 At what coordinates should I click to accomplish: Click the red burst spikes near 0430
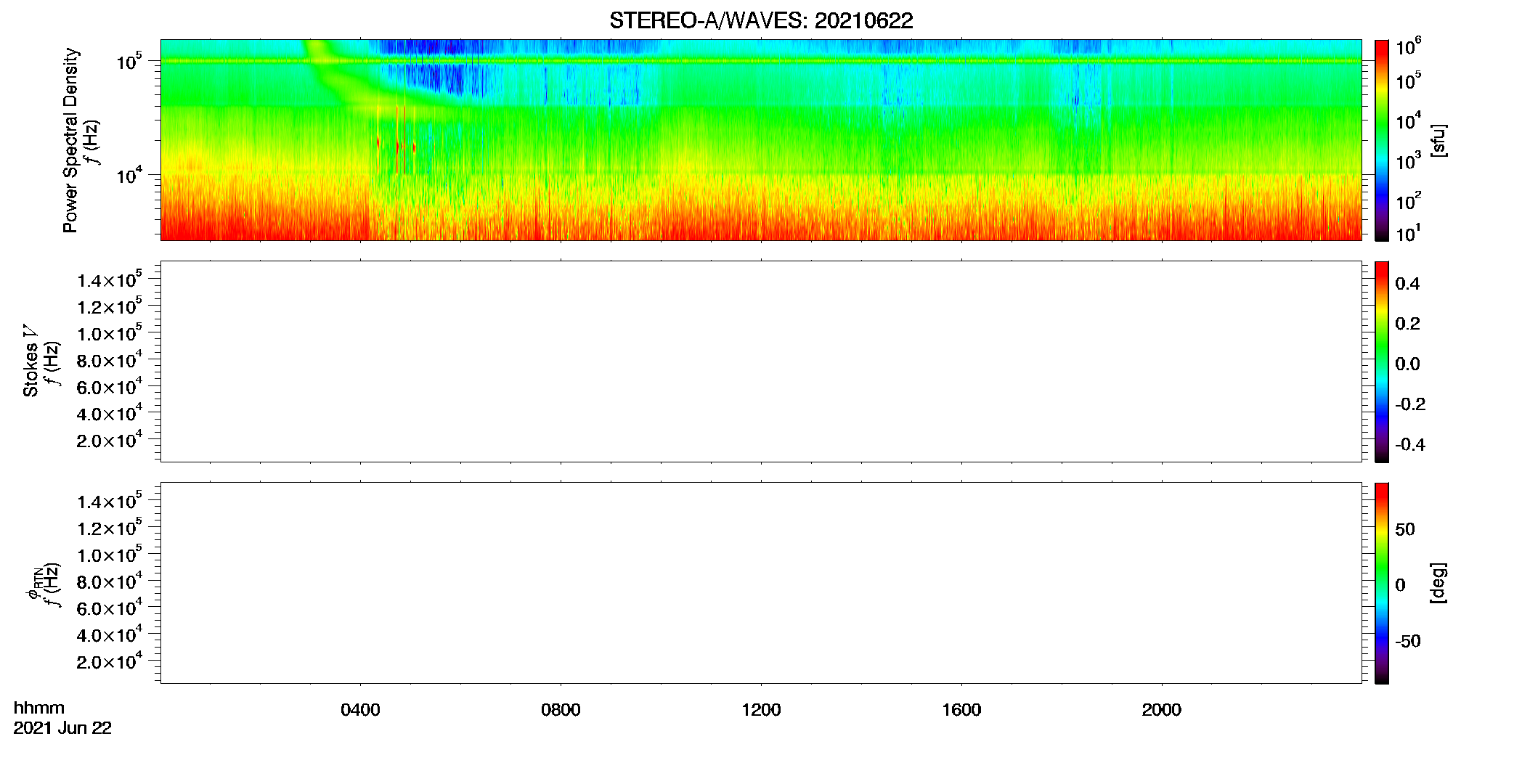(396, 144)
